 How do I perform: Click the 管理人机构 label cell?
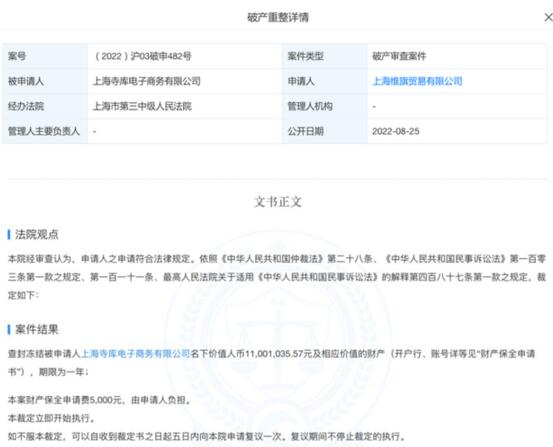(x=325, y=106)
